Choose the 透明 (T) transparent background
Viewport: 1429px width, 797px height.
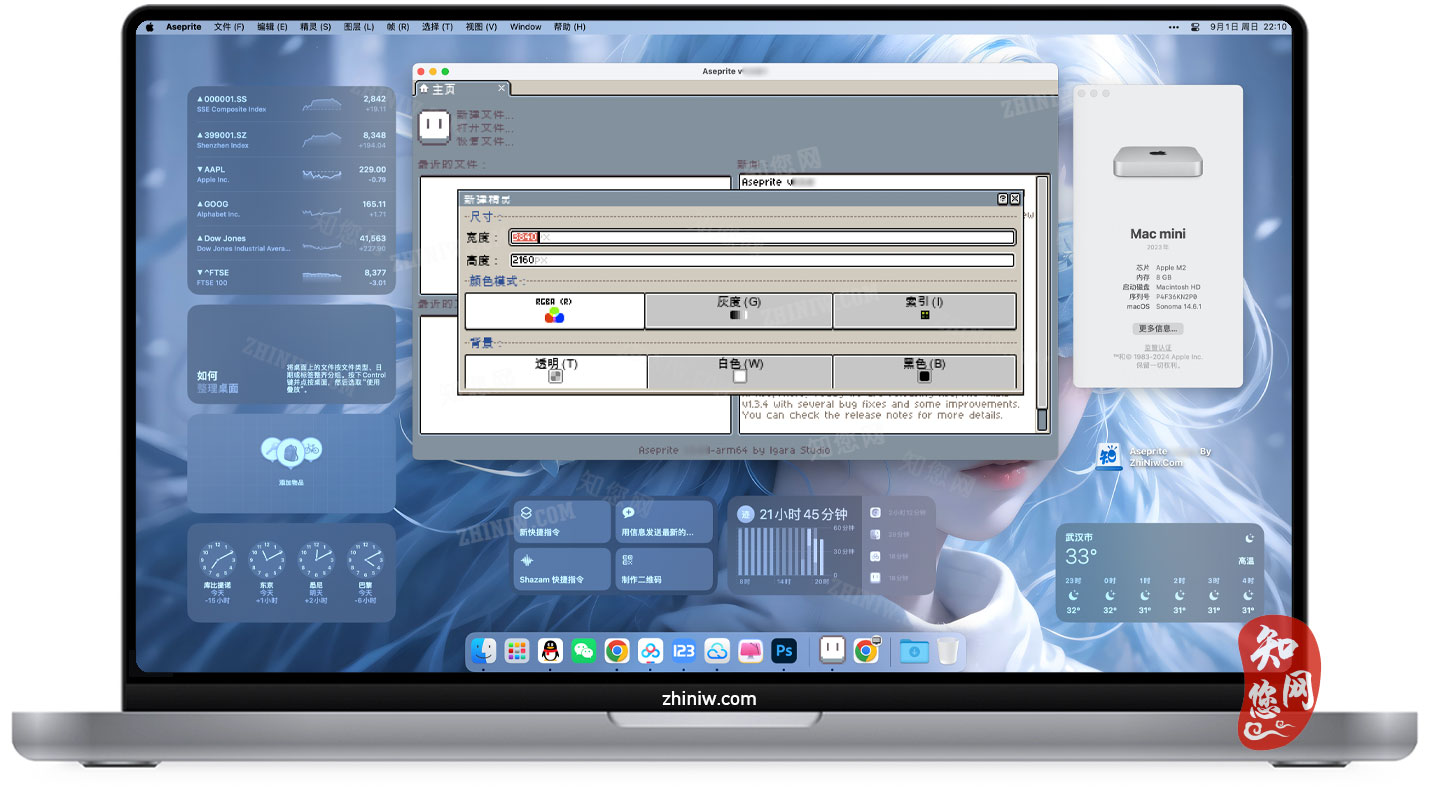pos(555,372)
